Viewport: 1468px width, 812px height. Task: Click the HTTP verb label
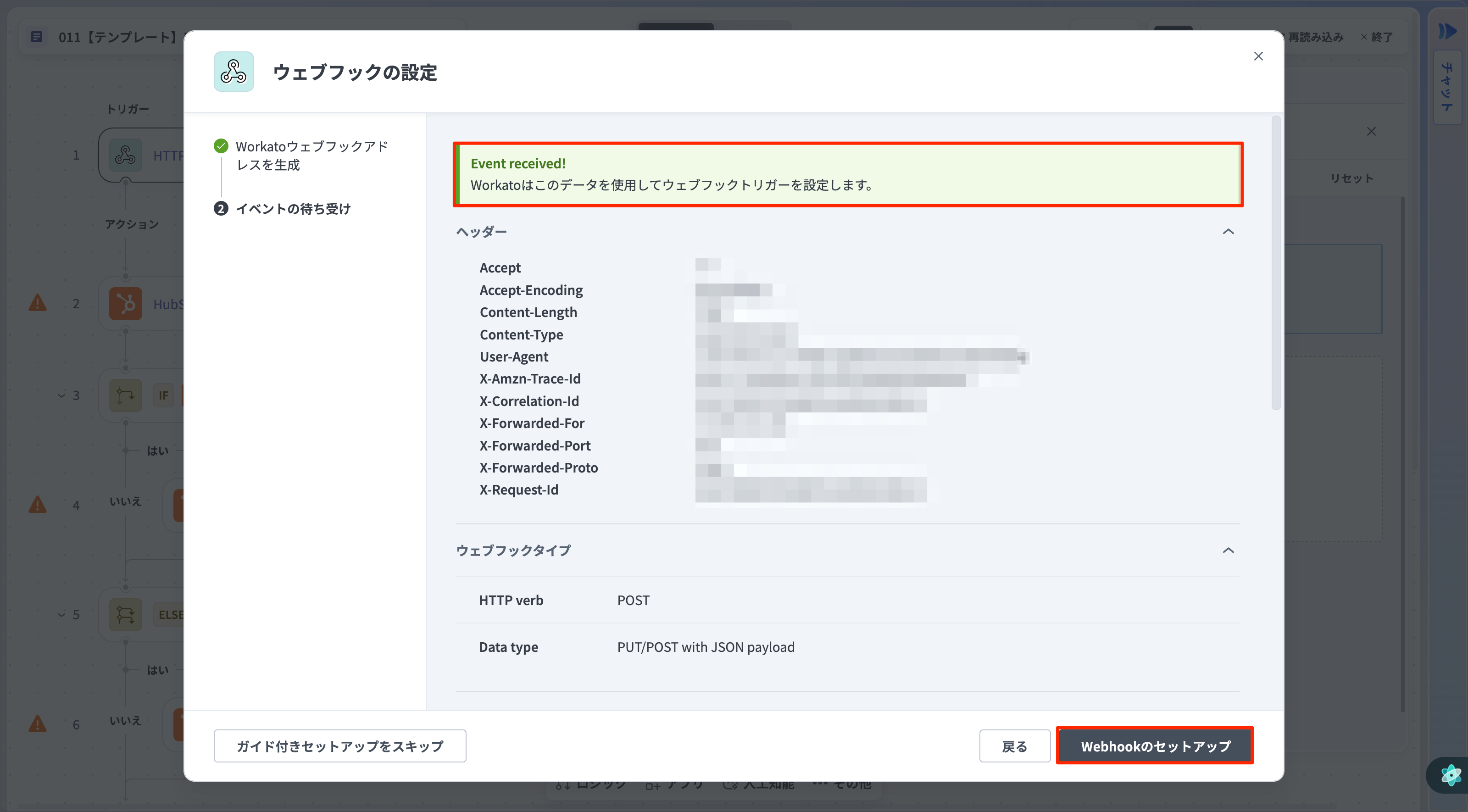(511, 600)
